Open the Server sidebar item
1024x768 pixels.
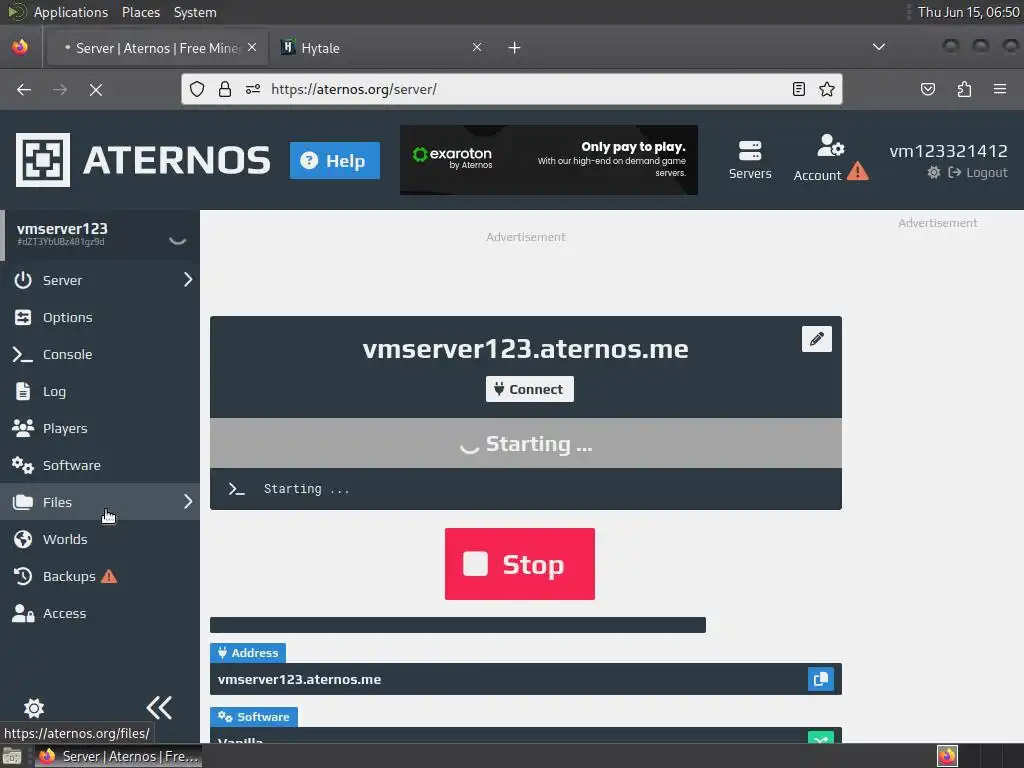99,280
